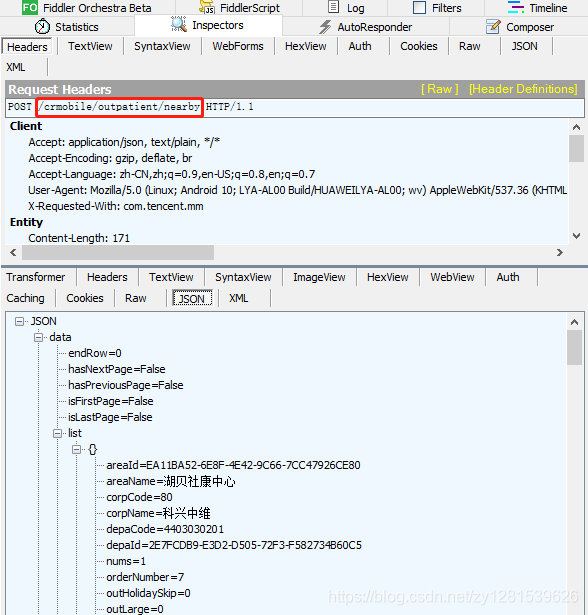Open the response Raw tab
This screenshot has width=588, height=615.
click(x=136, y=298)
